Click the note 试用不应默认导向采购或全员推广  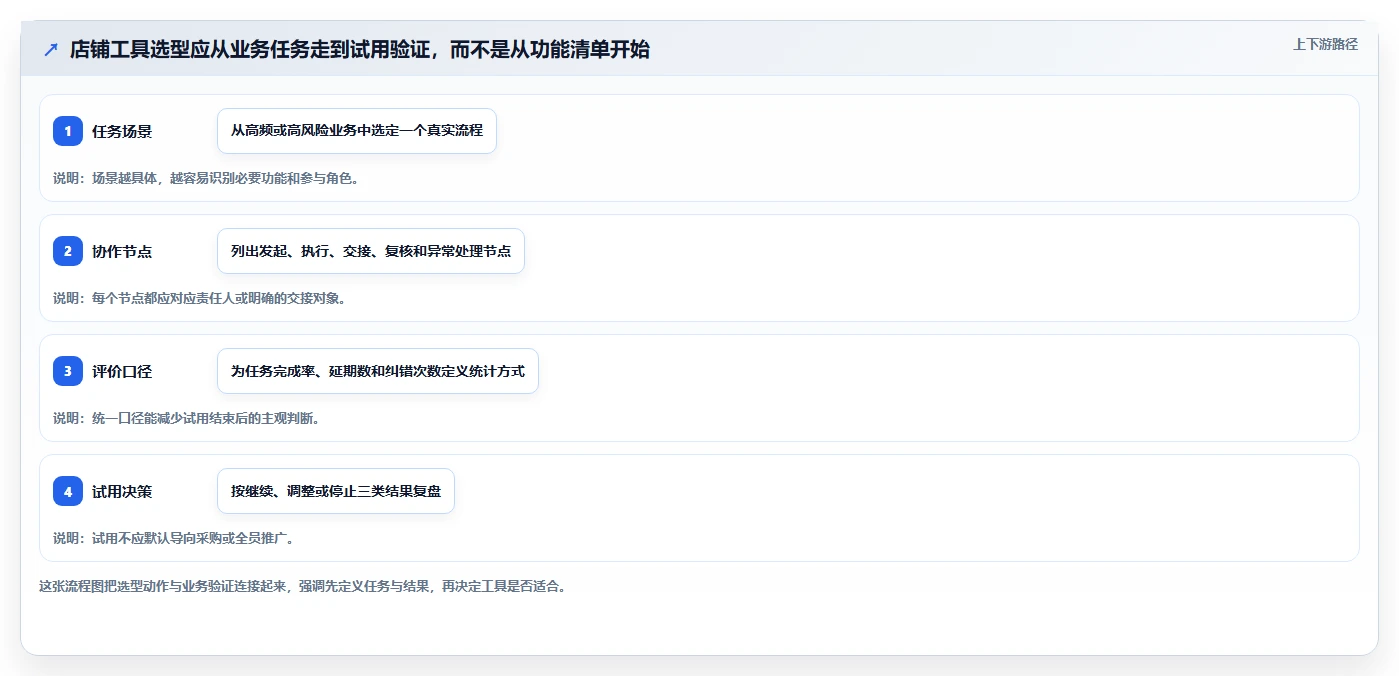pyautogui.click(x=173, y=538)
